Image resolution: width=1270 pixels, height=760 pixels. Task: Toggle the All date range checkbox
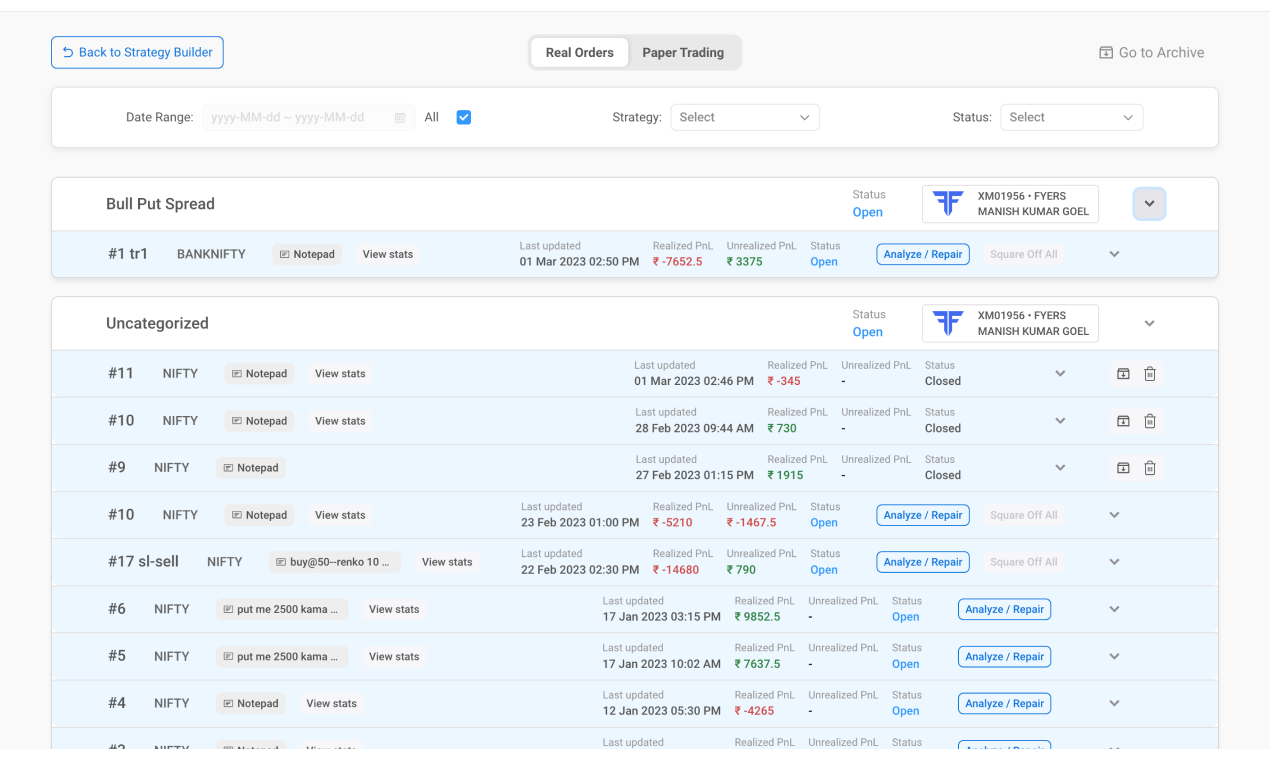[x=464, y=117]
